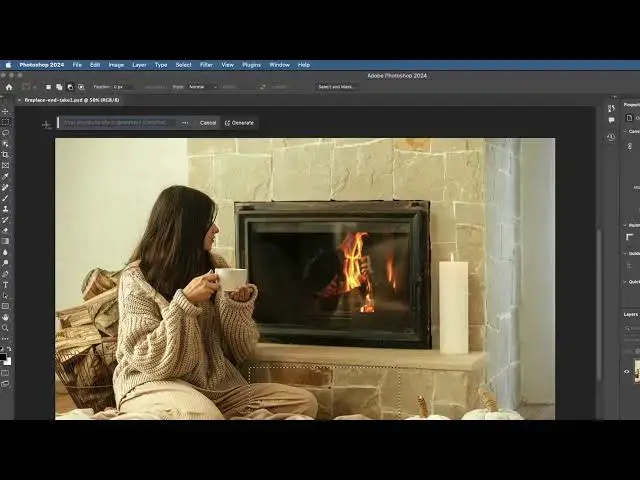Click the Generate button

[240, 123]
